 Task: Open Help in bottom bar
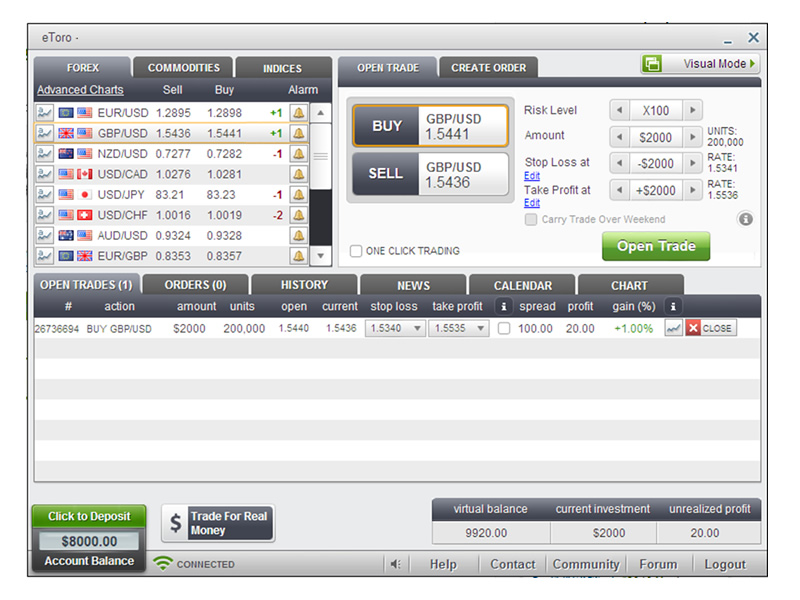click(443, 564)
